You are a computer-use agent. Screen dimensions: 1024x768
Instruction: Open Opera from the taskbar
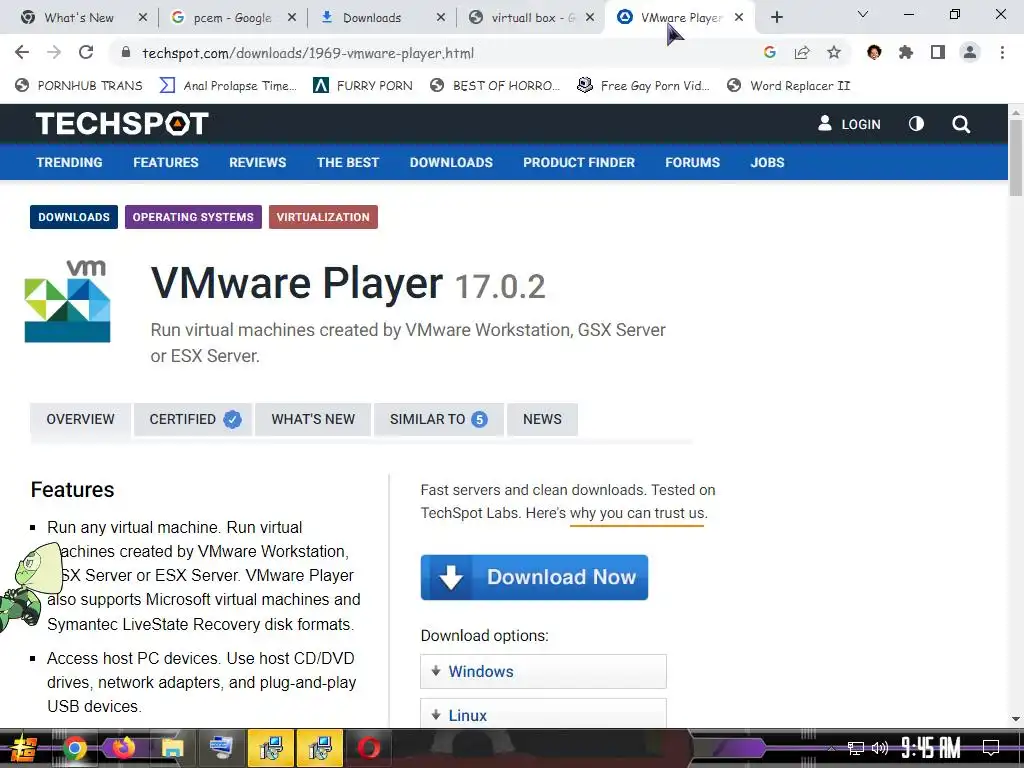[x=369, y=748]
